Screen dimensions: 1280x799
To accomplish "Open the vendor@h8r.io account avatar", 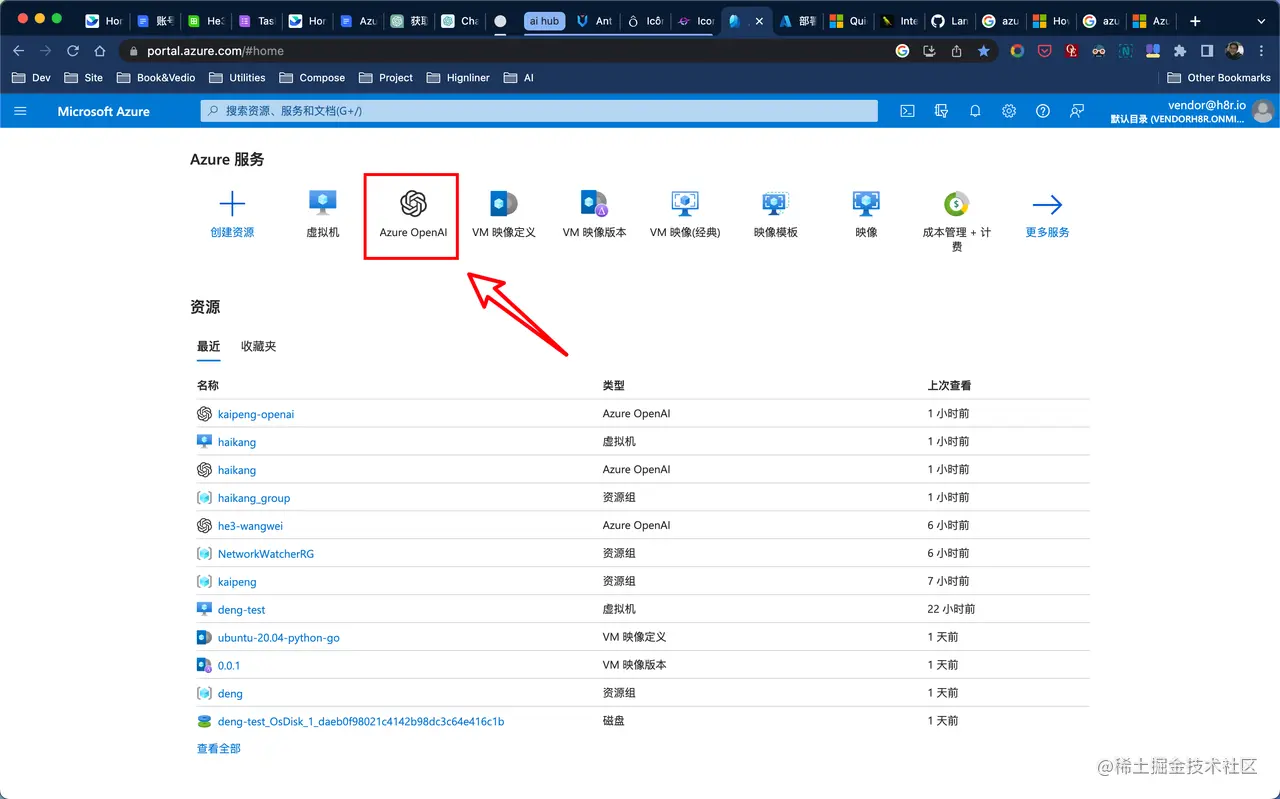I will (1263, 111).
